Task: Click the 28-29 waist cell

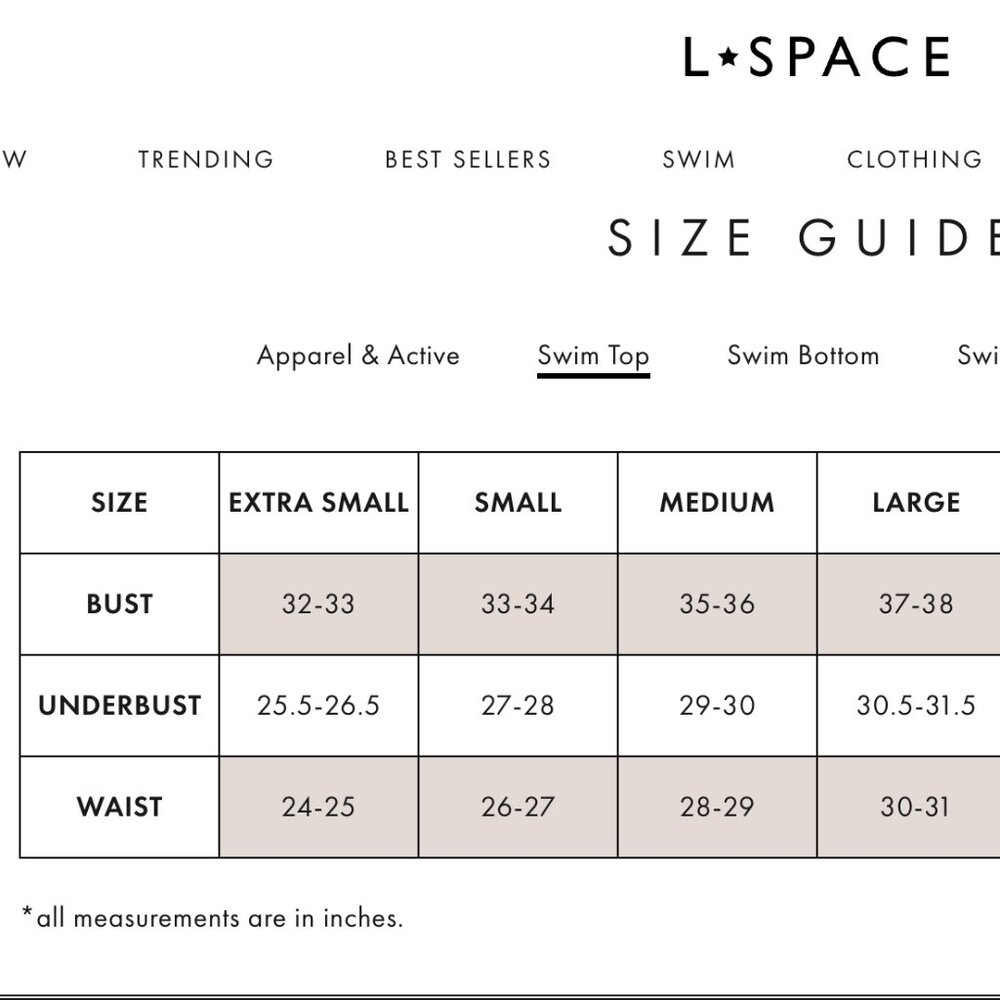Action: pos(717,807)
